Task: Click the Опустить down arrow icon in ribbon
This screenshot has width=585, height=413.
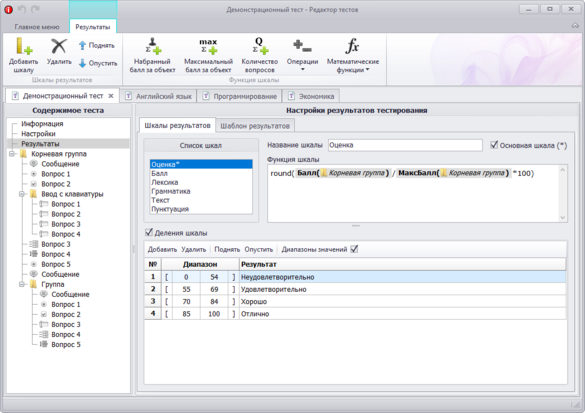Action: 82,63
